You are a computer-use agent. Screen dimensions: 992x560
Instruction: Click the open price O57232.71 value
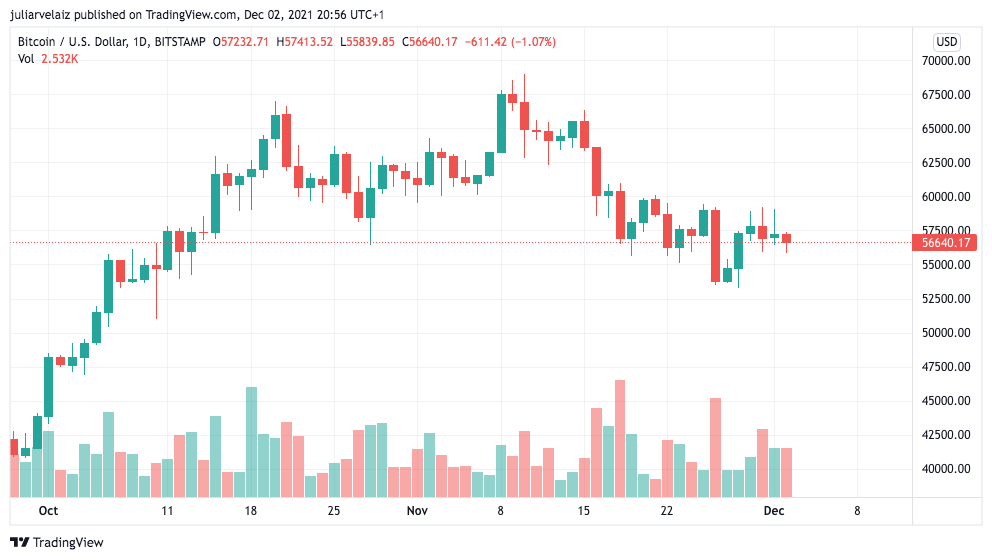240,42
